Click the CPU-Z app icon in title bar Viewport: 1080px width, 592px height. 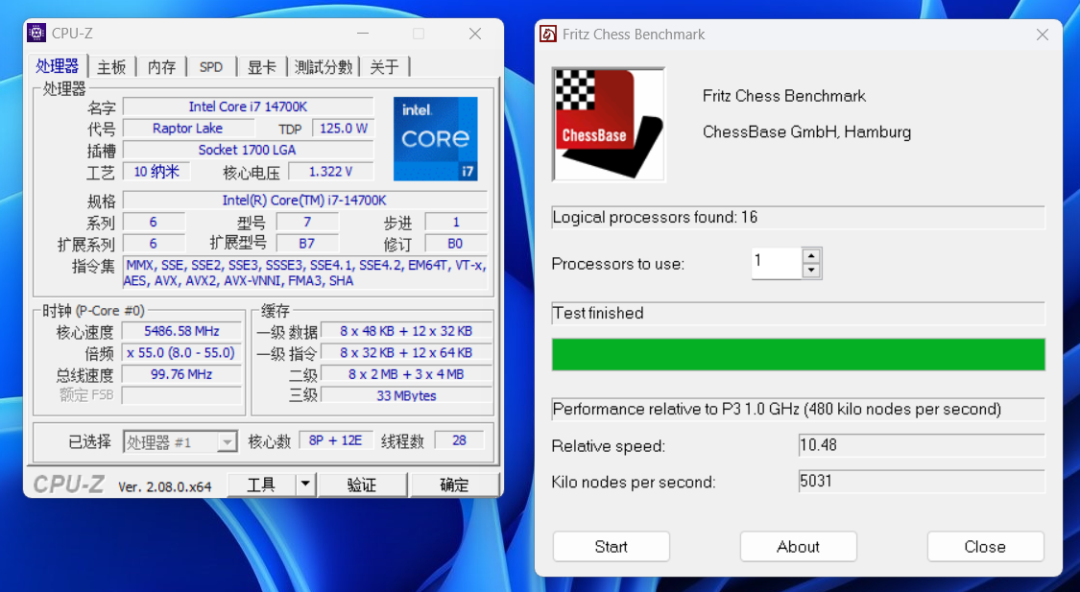tap(37, 33)
